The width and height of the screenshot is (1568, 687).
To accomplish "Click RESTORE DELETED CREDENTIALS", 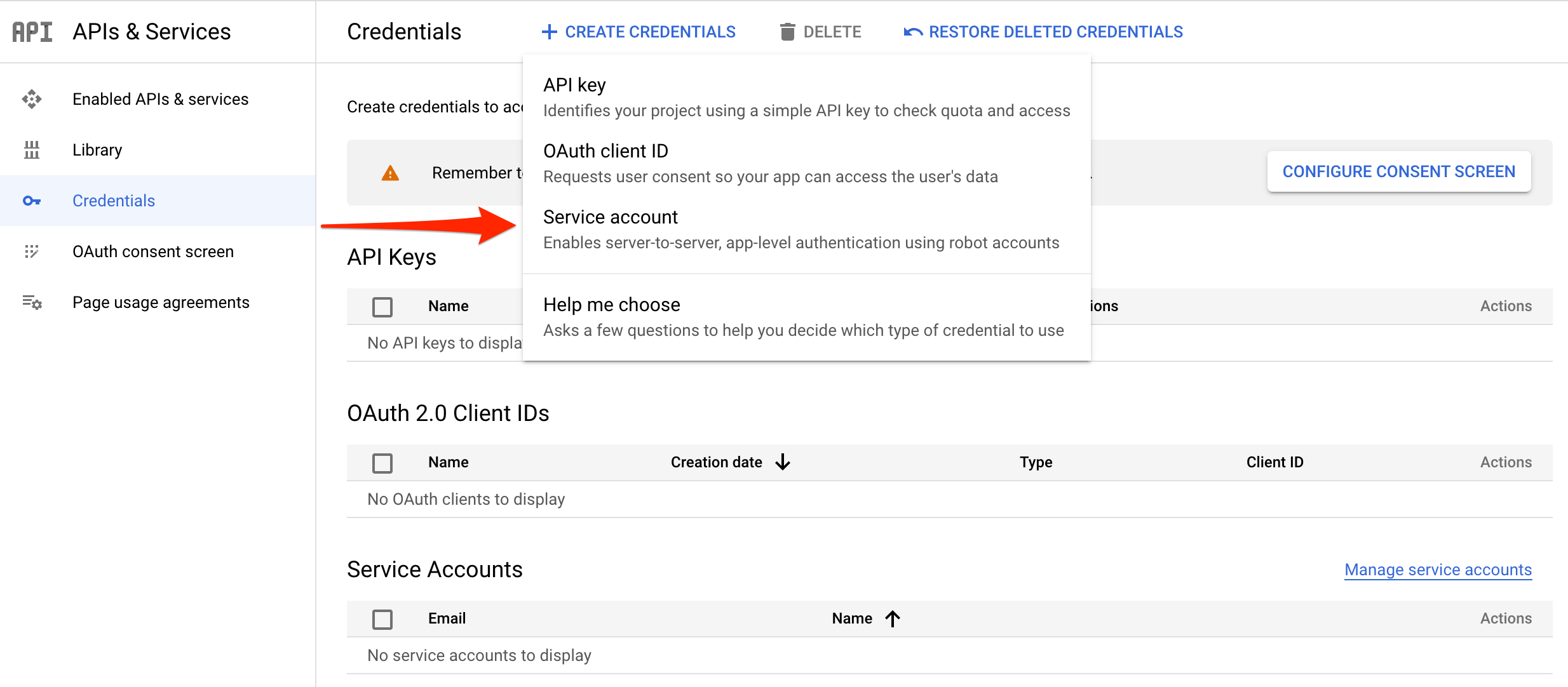I will click(1043, 32).
